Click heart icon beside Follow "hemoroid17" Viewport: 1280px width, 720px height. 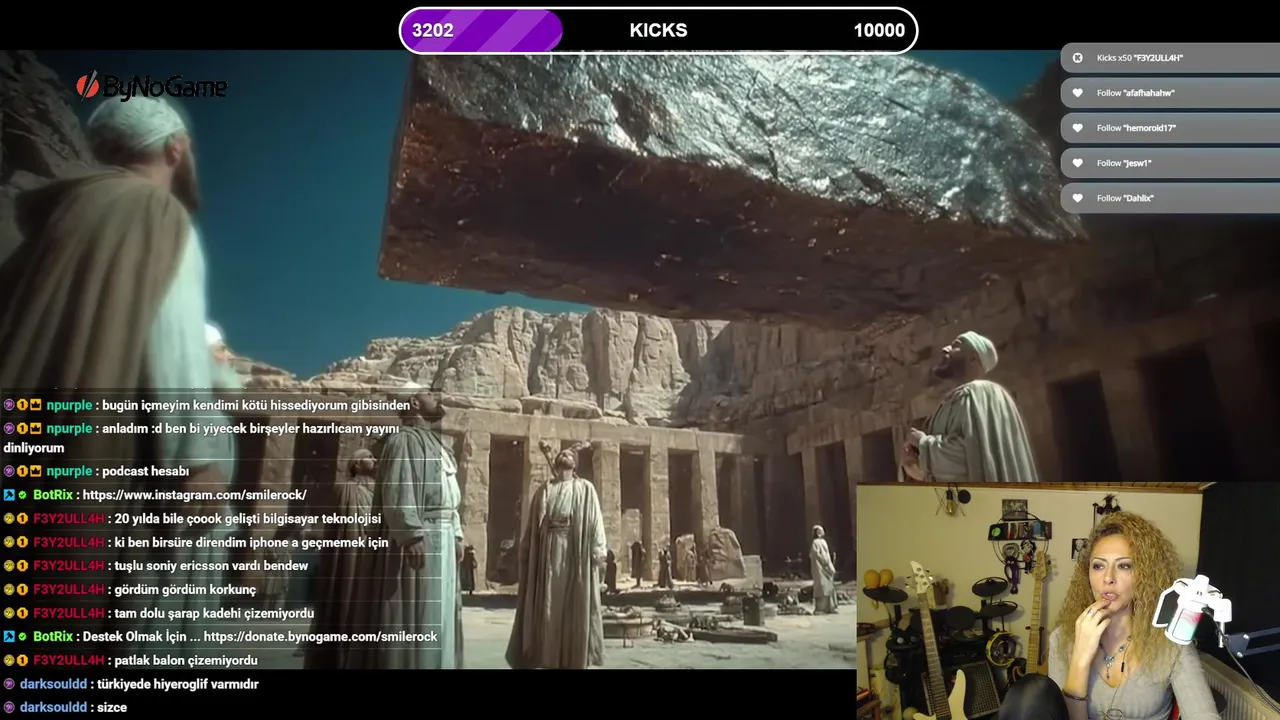tap(1077, 128)
